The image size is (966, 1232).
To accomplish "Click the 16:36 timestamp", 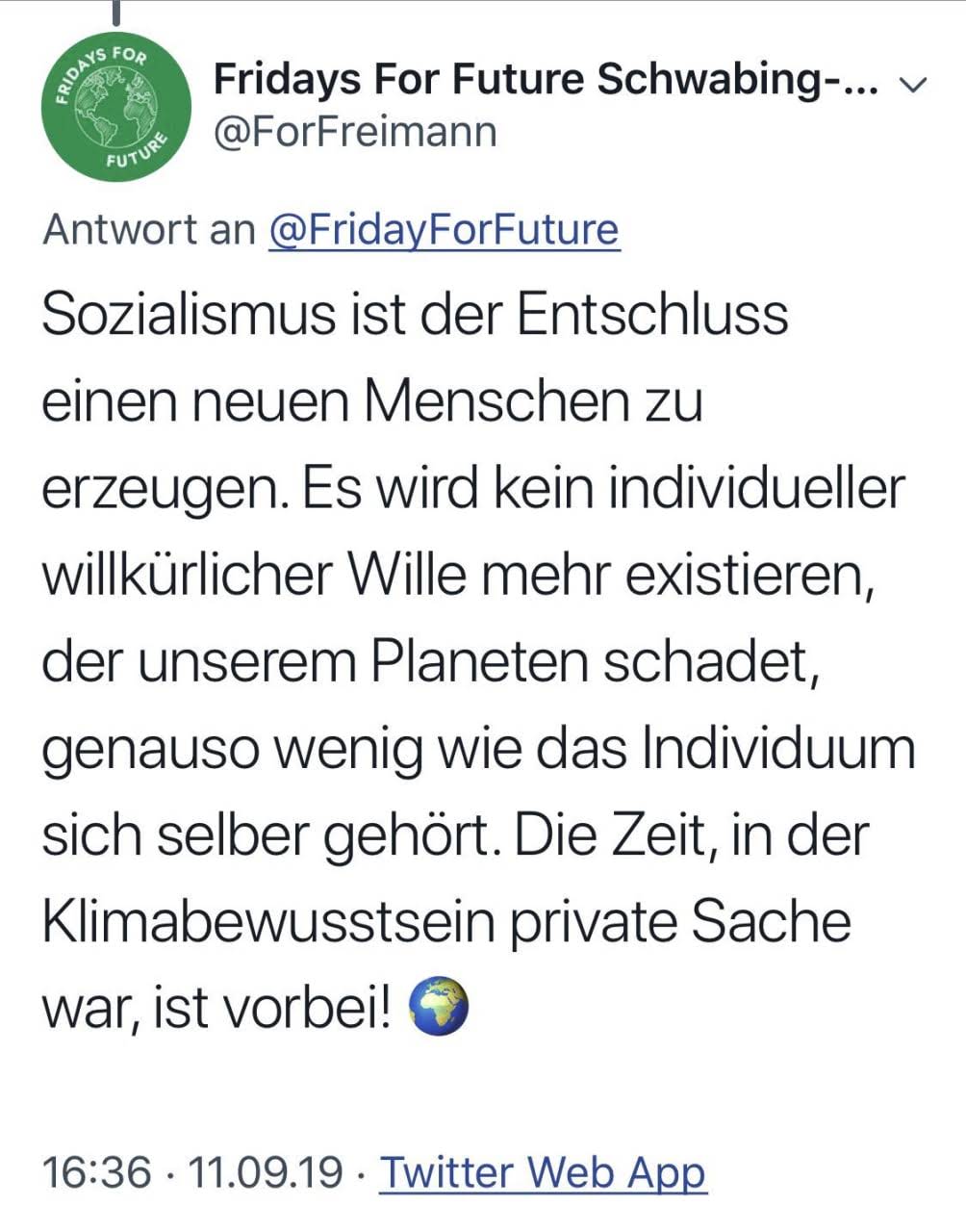I will [97, 1172].
